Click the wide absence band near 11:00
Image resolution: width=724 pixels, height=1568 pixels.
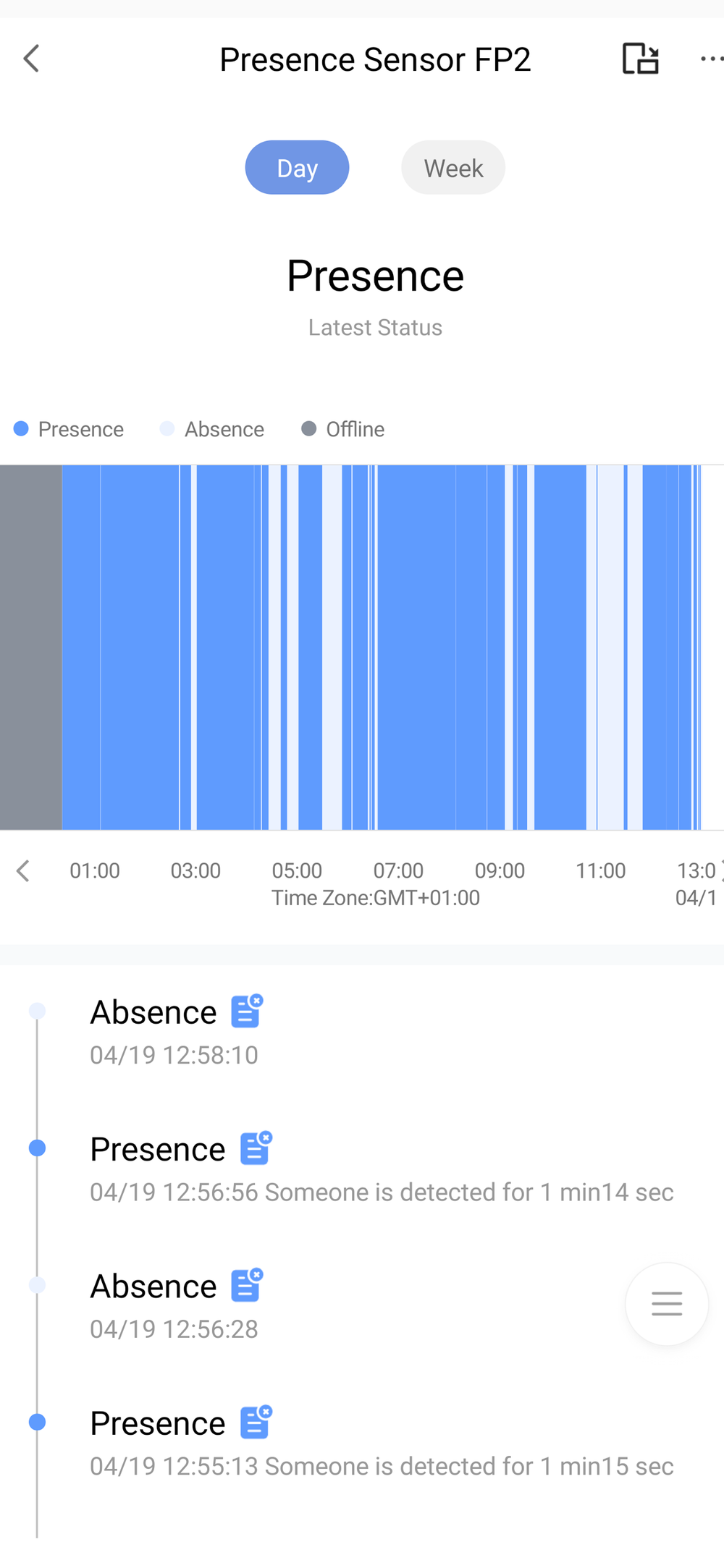click(610, 647)
